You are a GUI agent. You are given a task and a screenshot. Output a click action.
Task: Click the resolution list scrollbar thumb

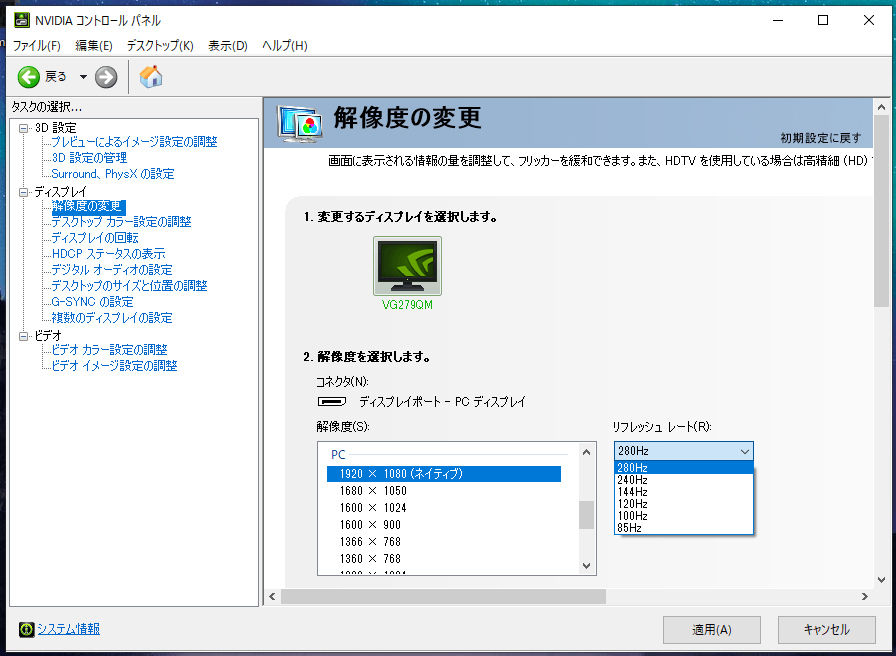(586, 515)
